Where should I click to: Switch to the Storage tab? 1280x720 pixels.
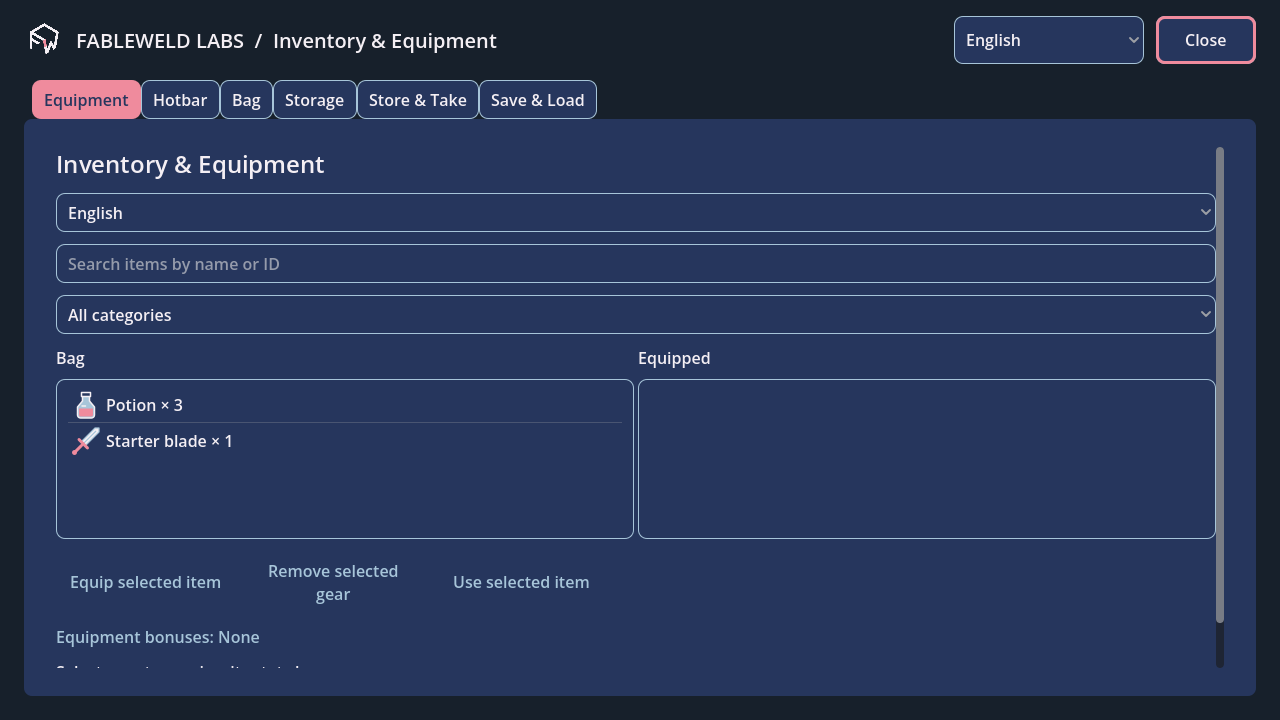[314, 100]
